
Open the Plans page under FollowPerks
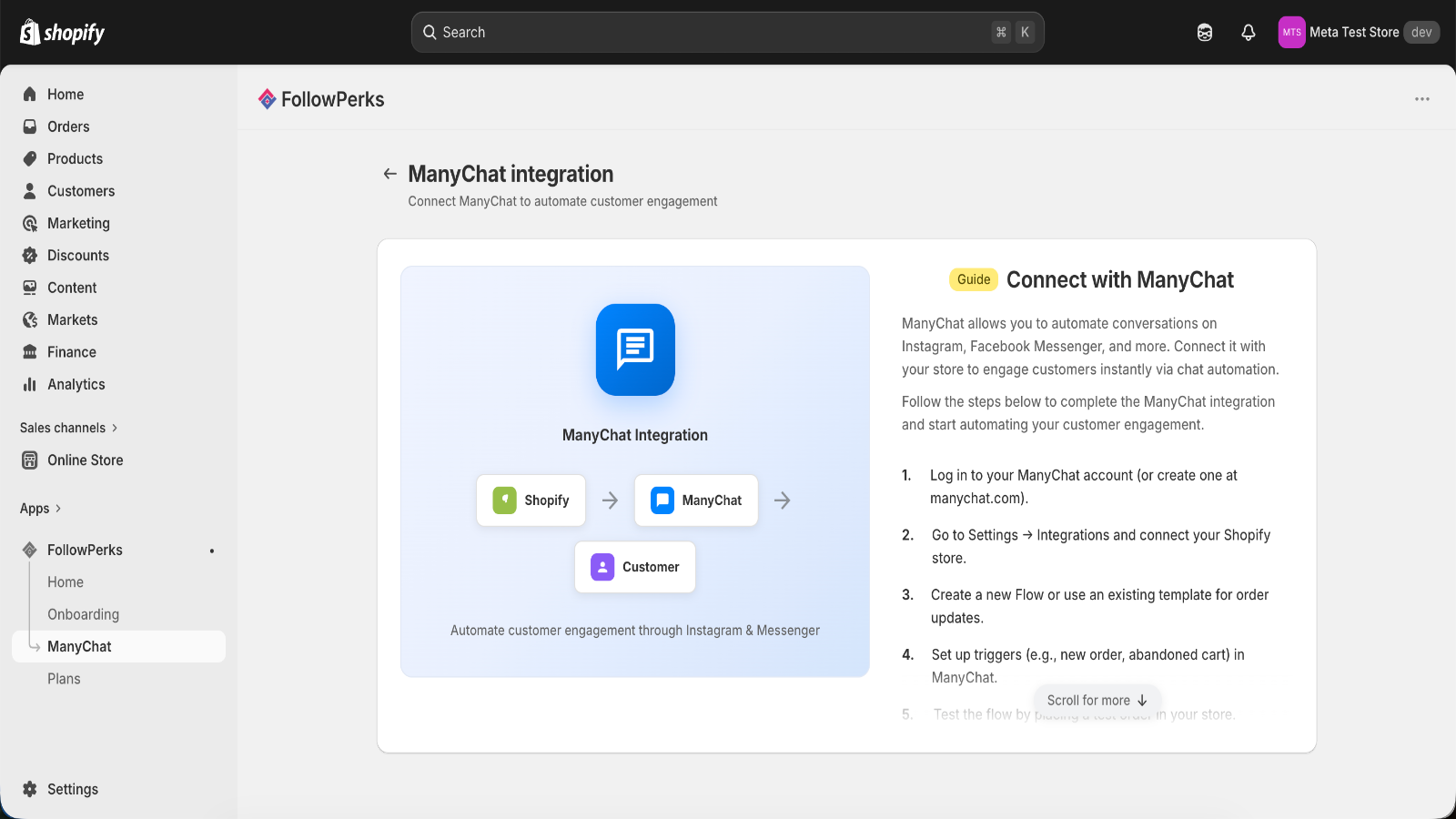(x=64, y=679)
